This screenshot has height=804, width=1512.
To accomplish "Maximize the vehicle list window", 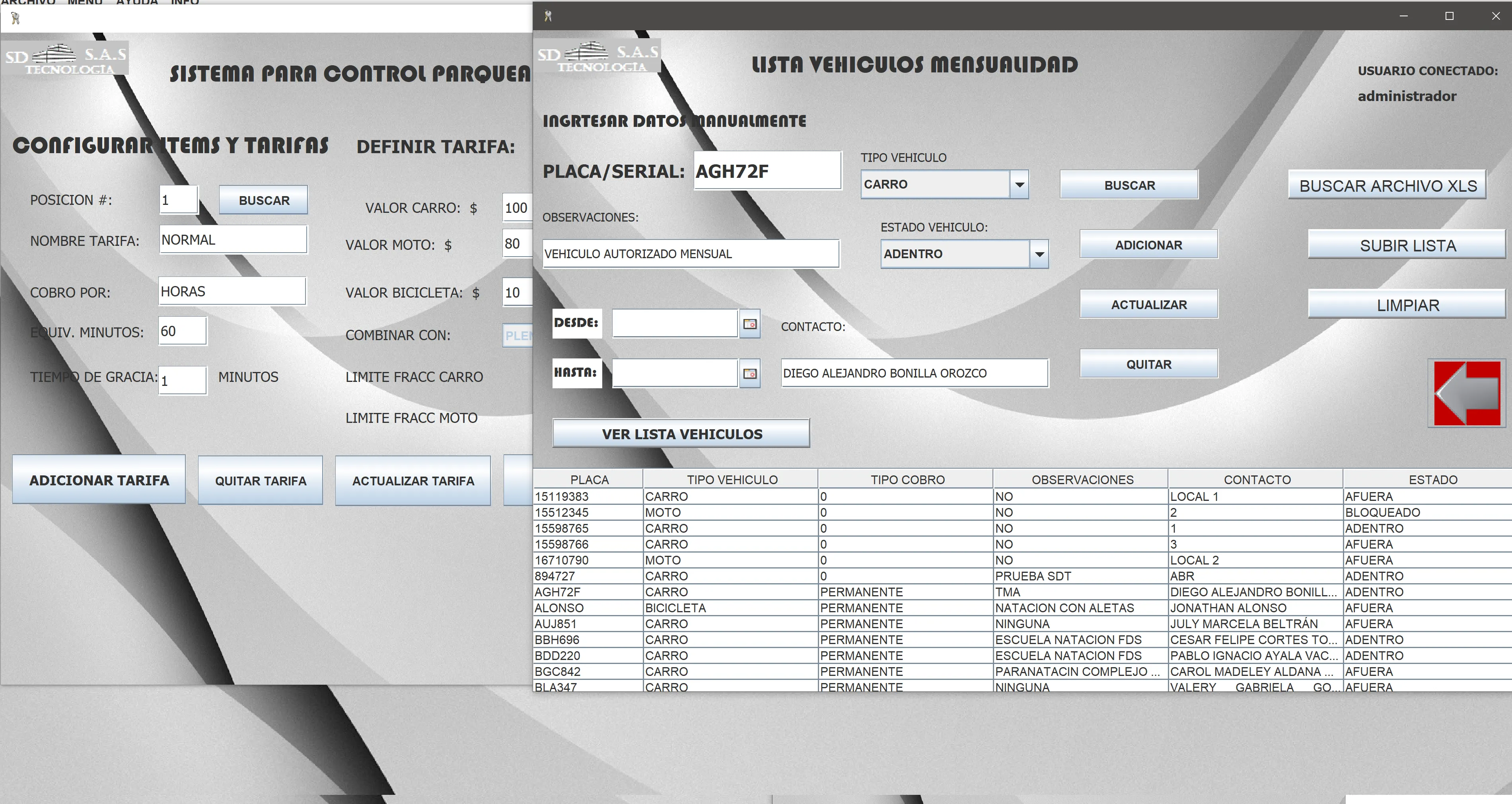I will coord(1449,16).
